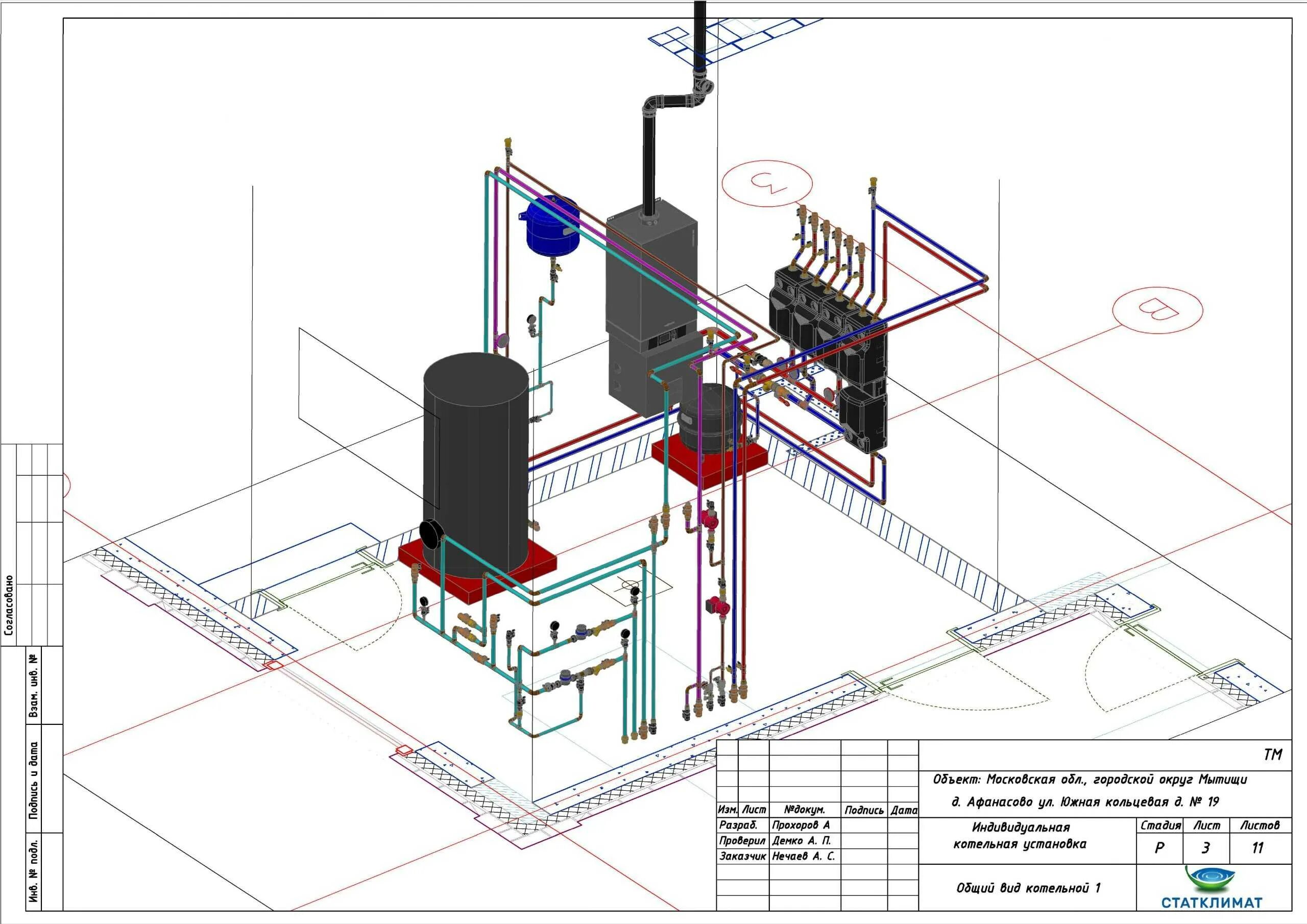The height and width of the screenshot is (924, 1307).
Task: Select the black chimney flue pipe
Action: click(649, 159)
